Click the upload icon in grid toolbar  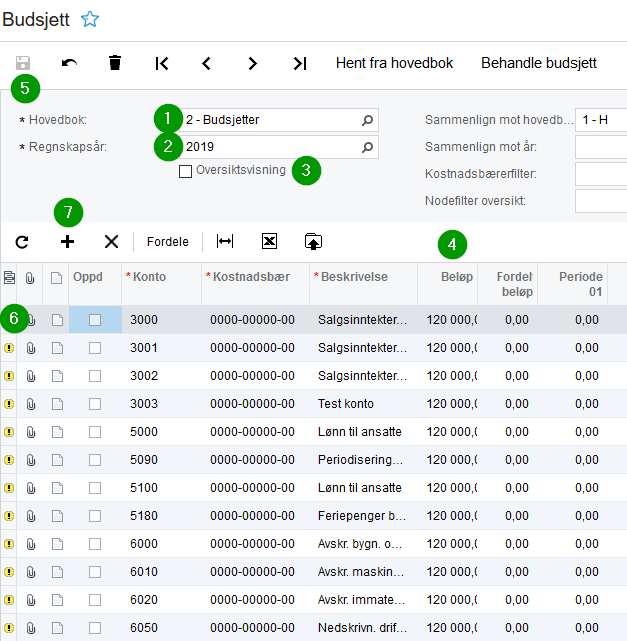314,241
